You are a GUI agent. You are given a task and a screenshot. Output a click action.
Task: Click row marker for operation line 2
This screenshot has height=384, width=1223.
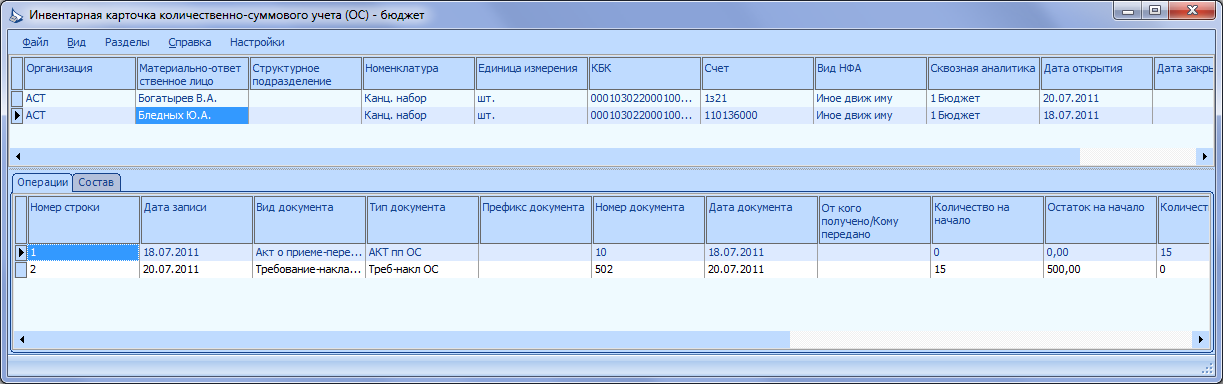(x=21, y=269)
